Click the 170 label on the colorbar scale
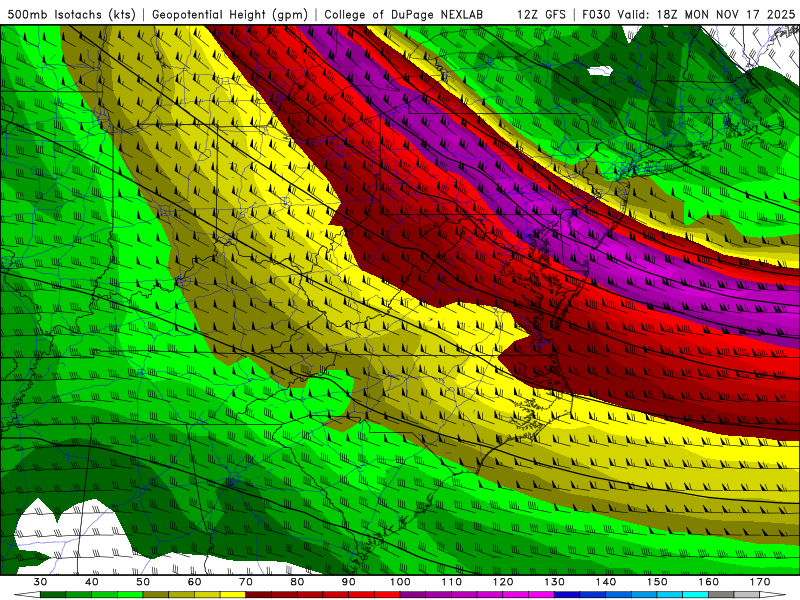 coord(760,582)
